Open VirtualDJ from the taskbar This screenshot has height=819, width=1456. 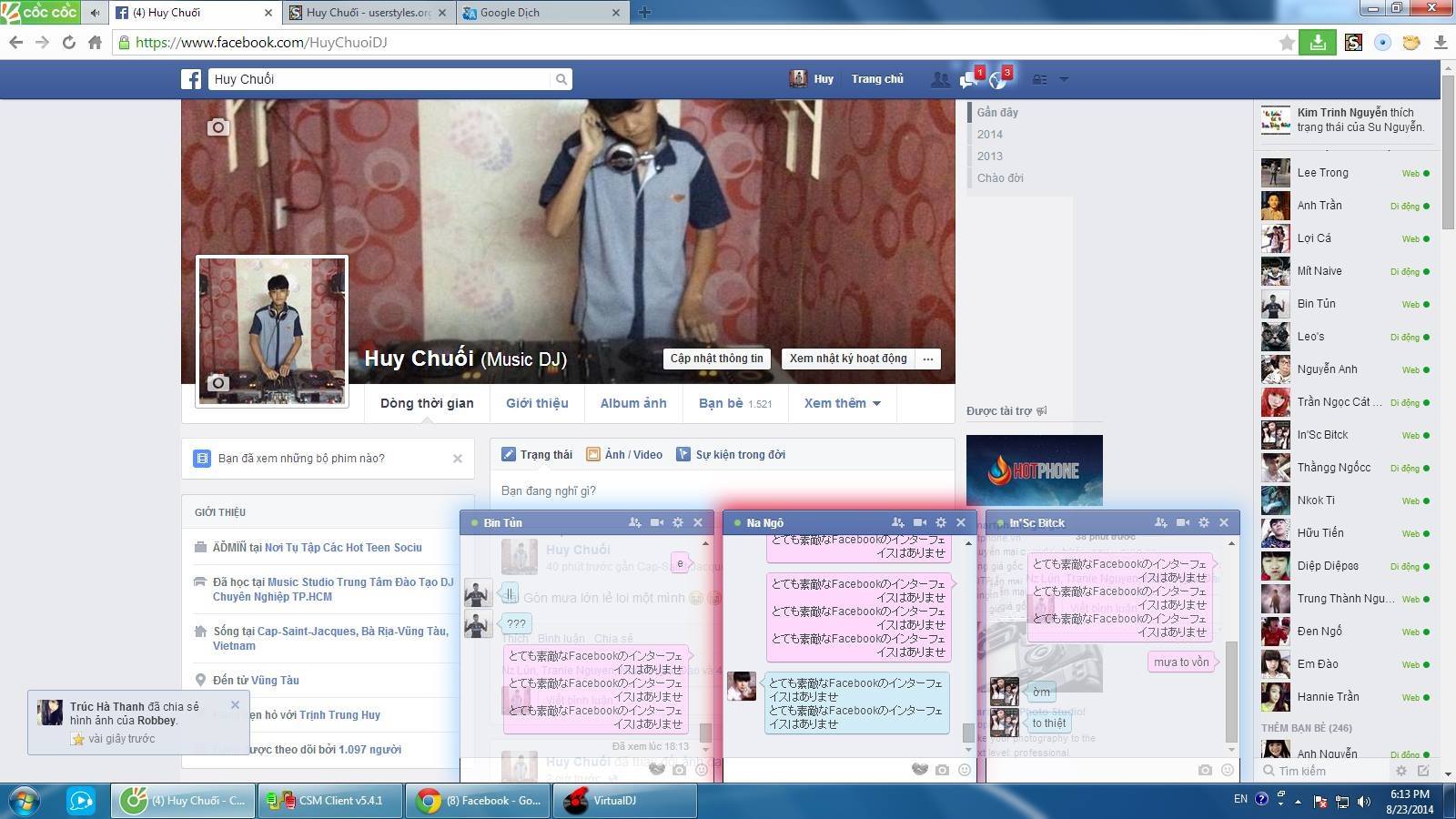[x=624, y=801]
